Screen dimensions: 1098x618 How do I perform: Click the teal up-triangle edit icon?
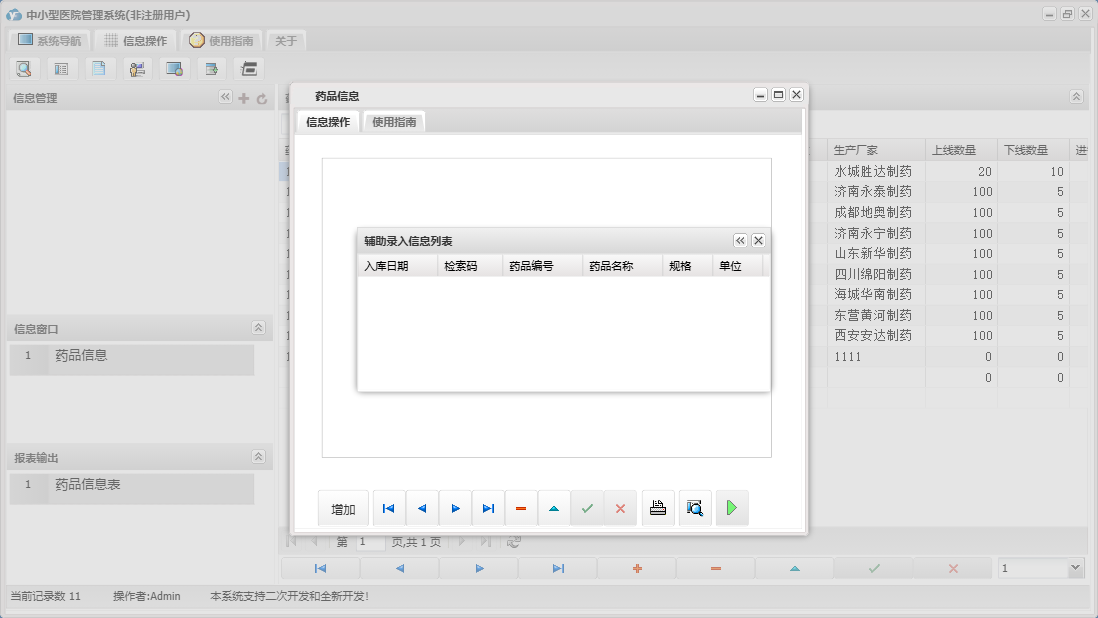point(554,508)
